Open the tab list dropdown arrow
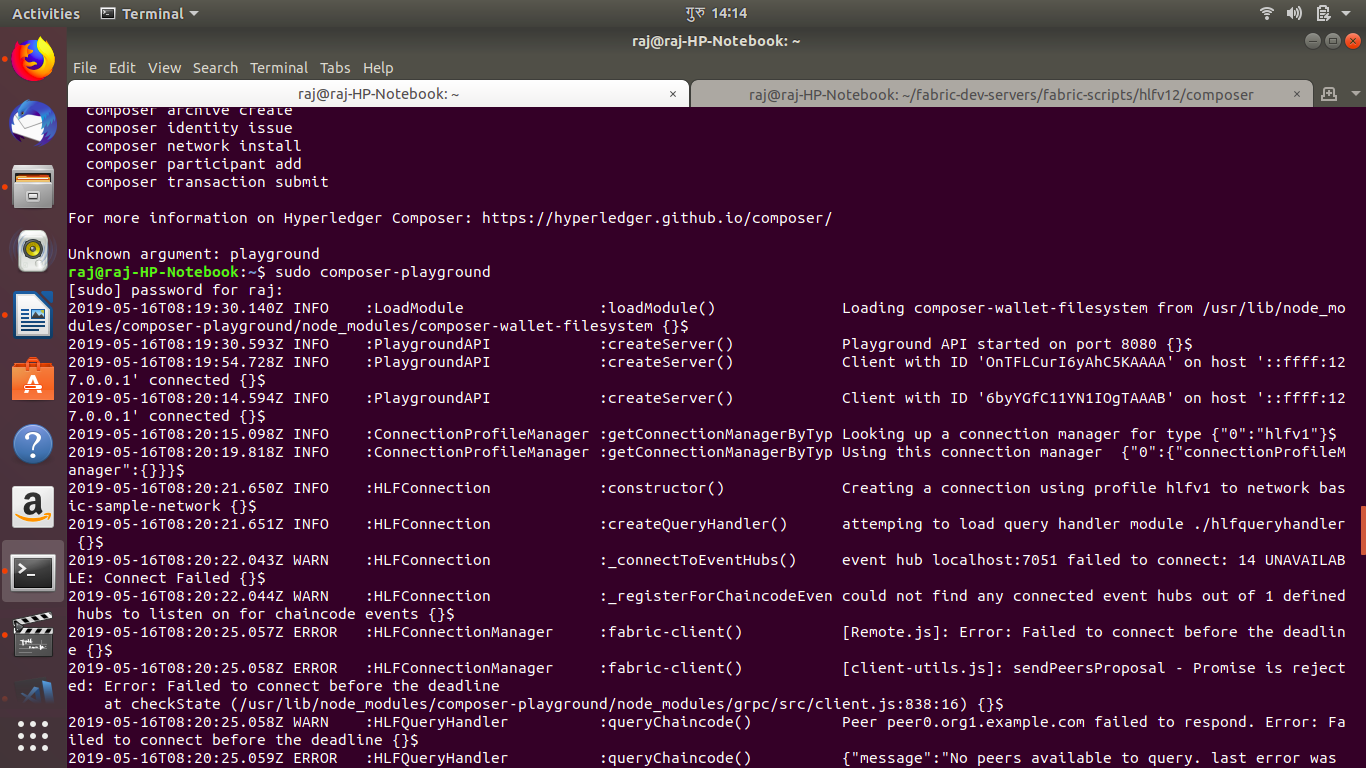Image resolution: width=1366 pixels, height=768 pixels. click(1355, 94)
